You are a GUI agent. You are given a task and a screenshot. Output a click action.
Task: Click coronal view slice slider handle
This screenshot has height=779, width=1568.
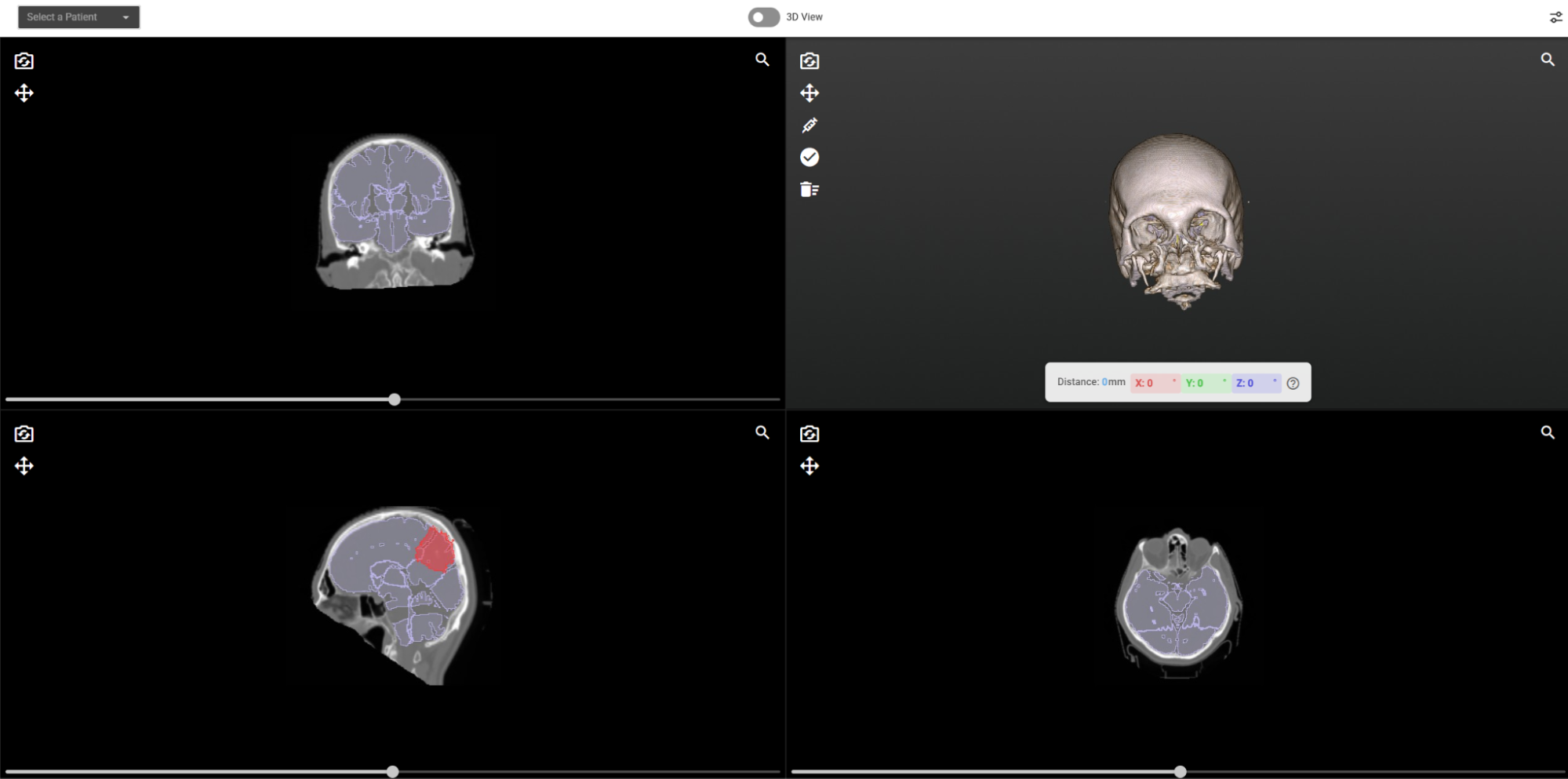coord(395,400)
